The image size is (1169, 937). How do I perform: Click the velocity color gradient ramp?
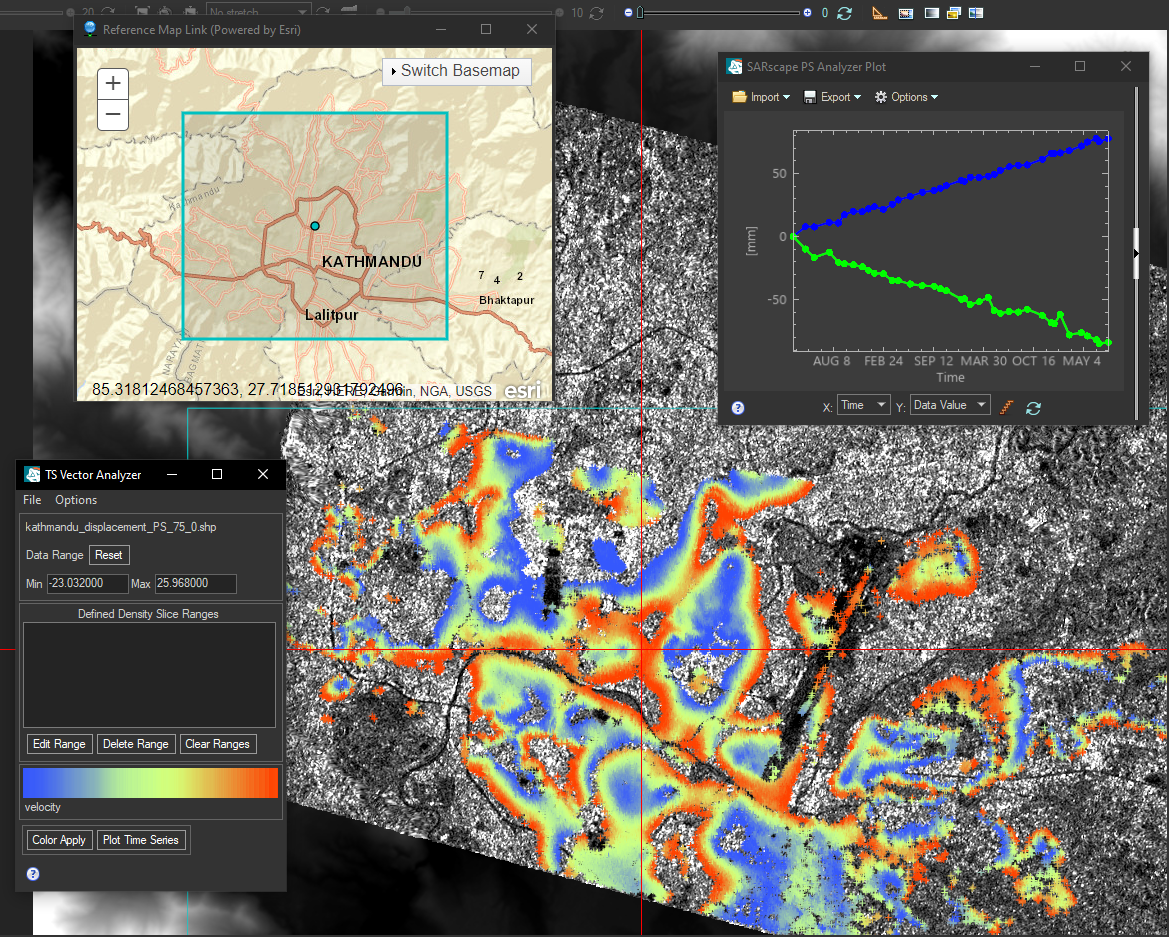click(x=150, y=782)
